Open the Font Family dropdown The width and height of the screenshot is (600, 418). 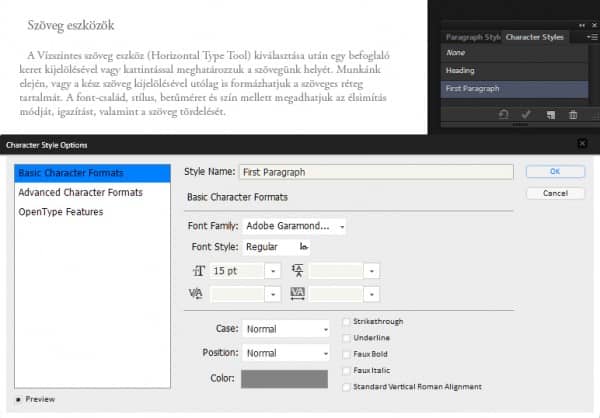click(295, 226)
